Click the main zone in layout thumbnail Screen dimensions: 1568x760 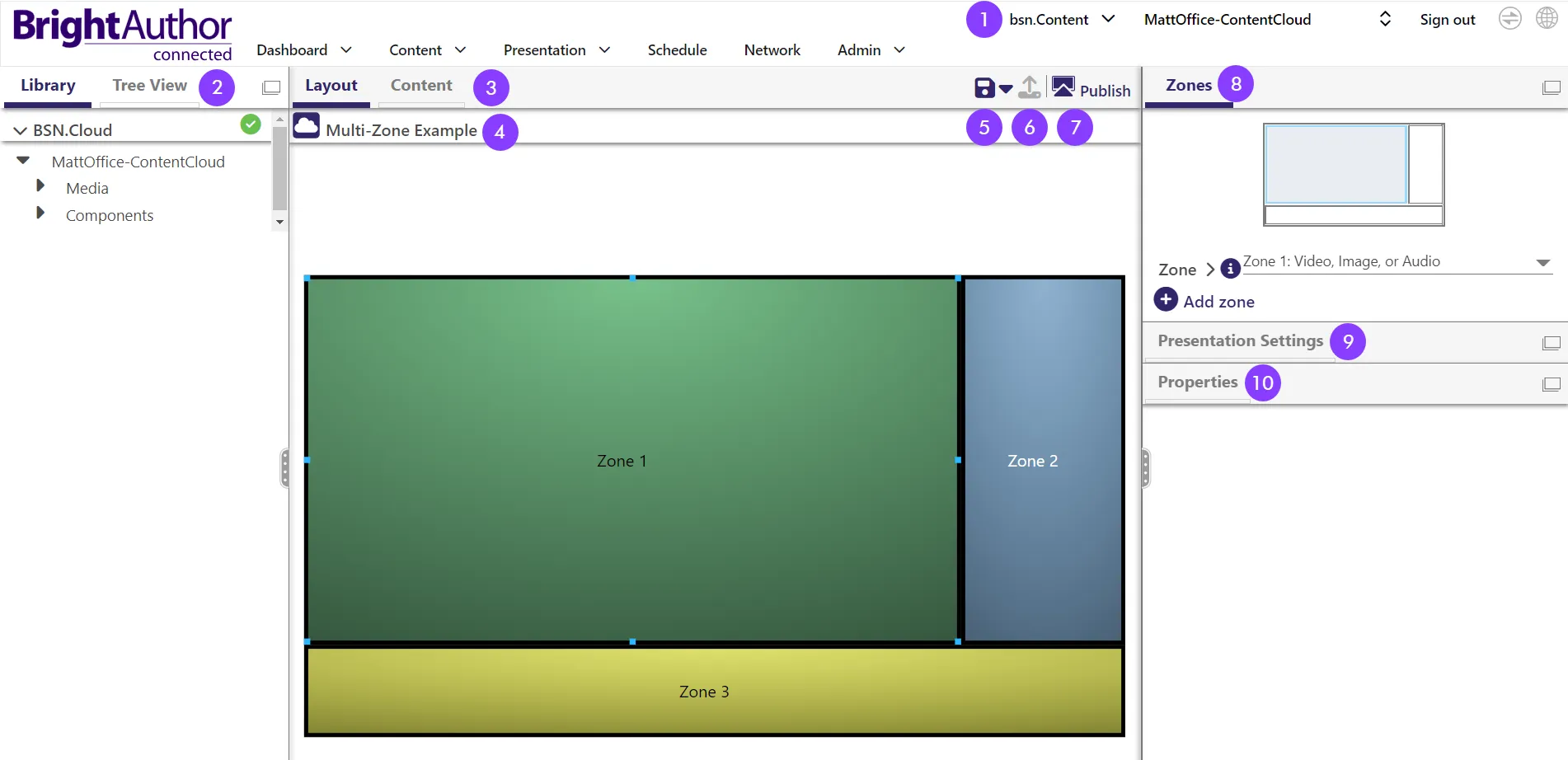coord(1336,164)
